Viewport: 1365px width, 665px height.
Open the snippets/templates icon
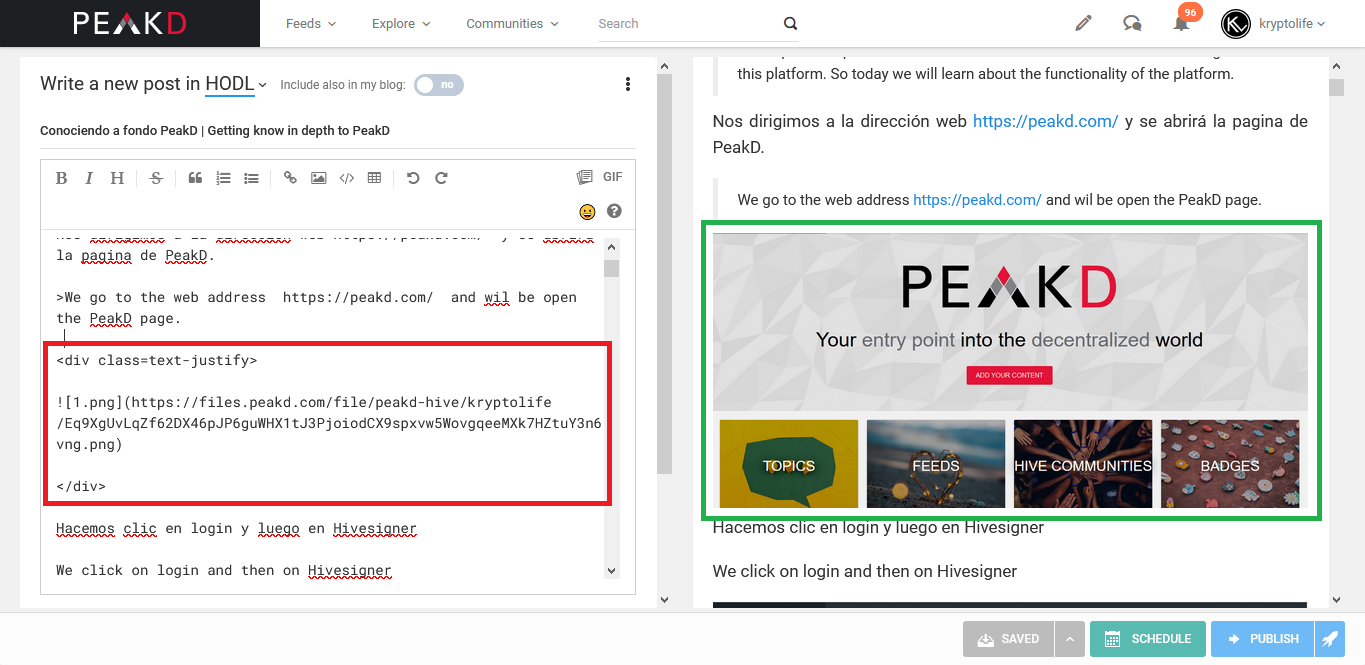pos(584,177)
